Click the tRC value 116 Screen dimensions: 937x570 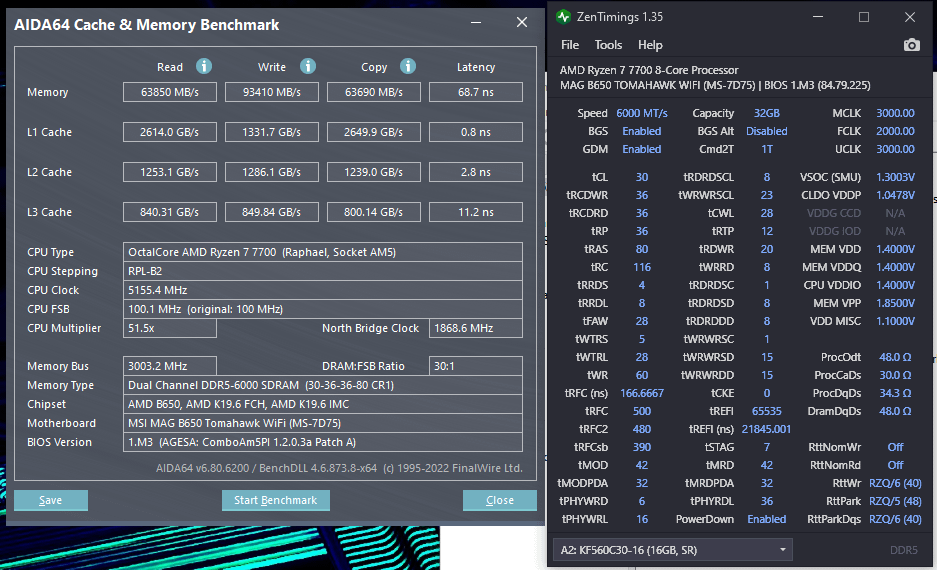(642, 267)
